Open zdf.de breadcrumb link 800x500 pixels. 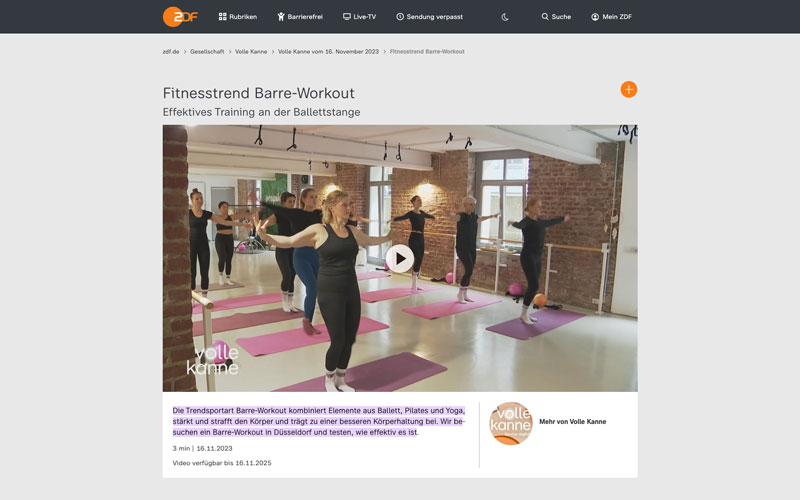point(171,52)
